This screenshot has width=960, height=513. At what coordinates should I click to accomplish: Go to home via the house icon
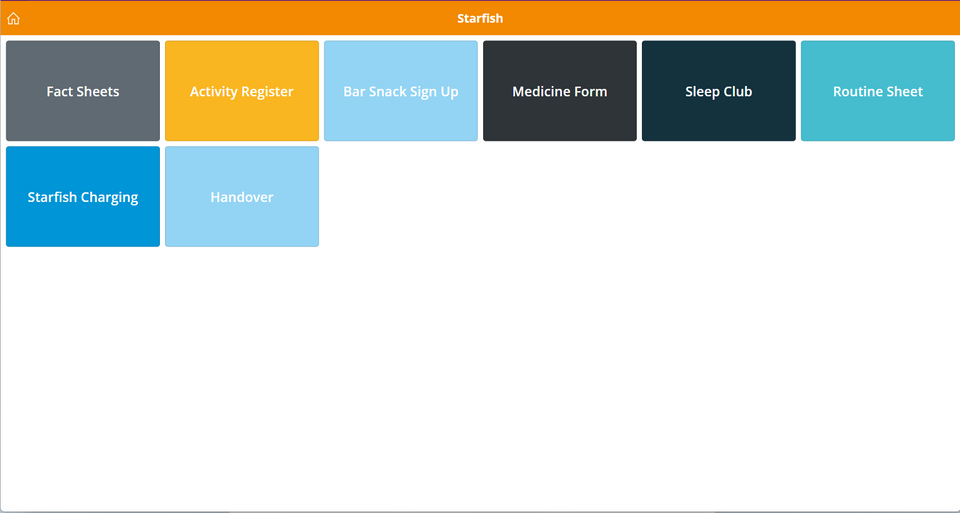point(13,19)
